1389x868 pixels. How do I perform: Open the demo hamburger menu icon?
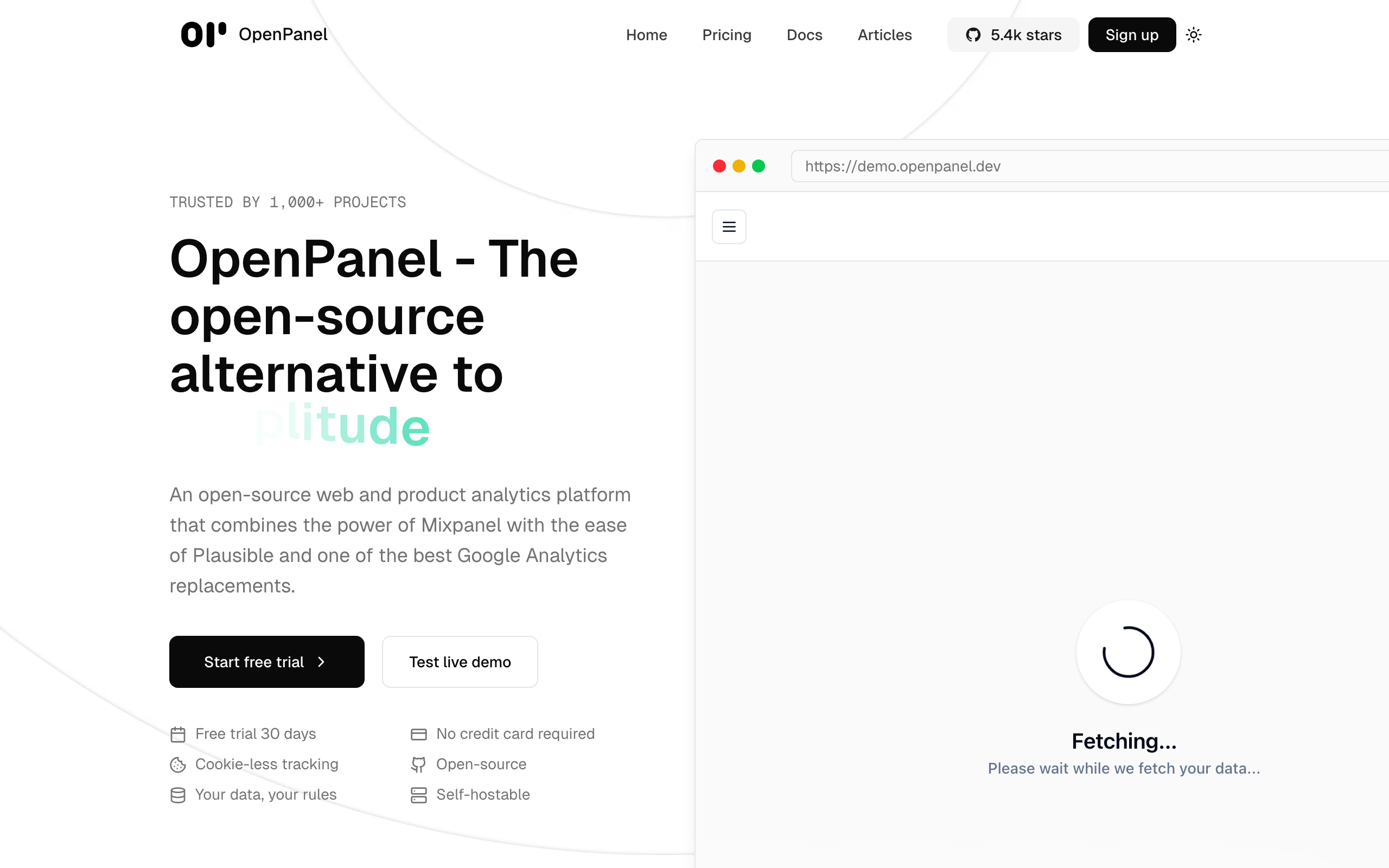click(729, 227)
